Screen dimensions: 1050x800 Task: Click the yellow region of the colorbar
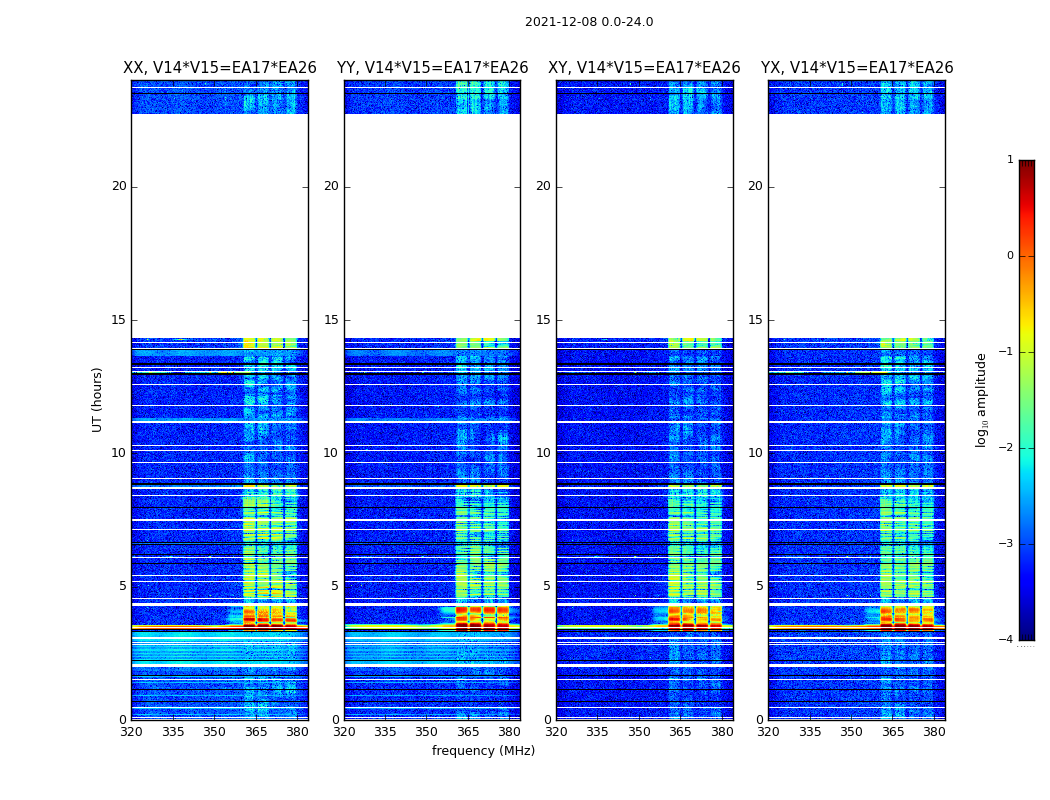click(x=1026, y=335)
